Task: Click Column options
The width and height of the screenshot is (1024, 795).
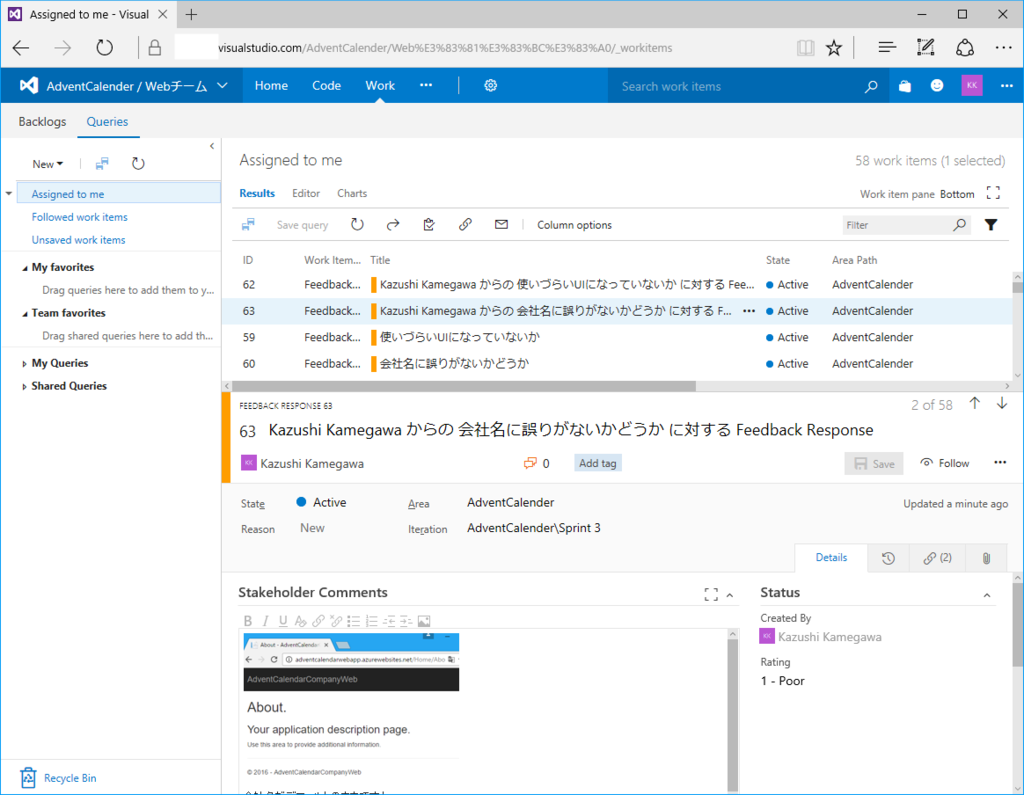Action: [x=575, y=225]
